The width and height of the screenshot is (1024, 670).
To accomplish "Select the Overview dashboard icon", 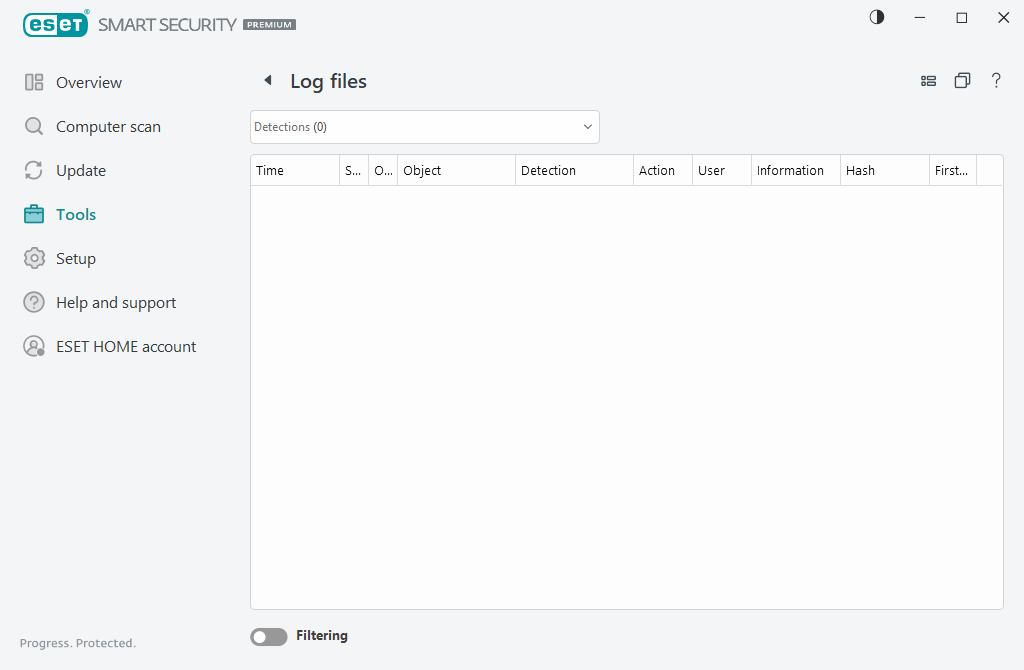I will (x=32, y=82).
